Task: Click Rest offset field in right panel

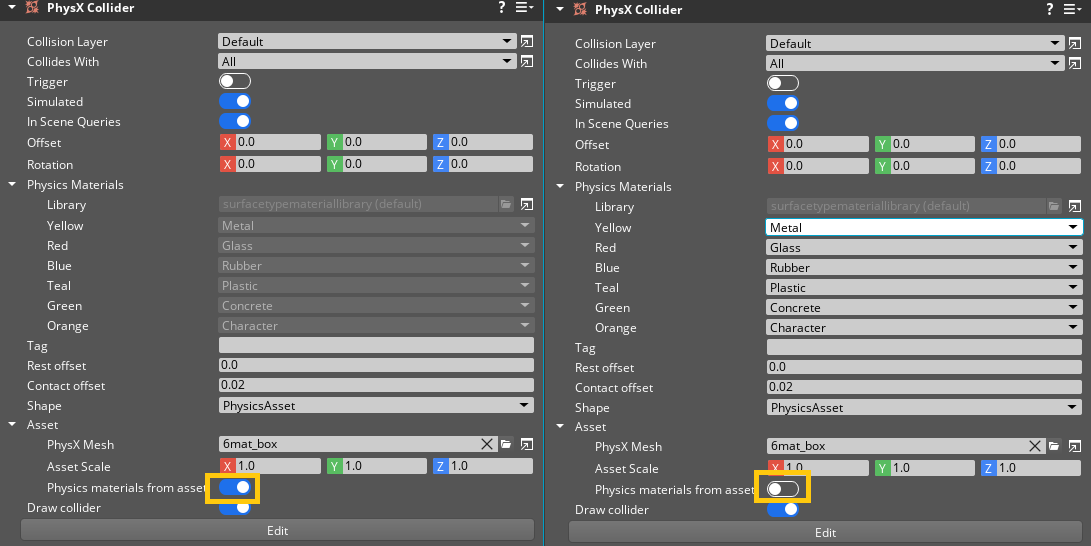Action: (x=924, y=367)
